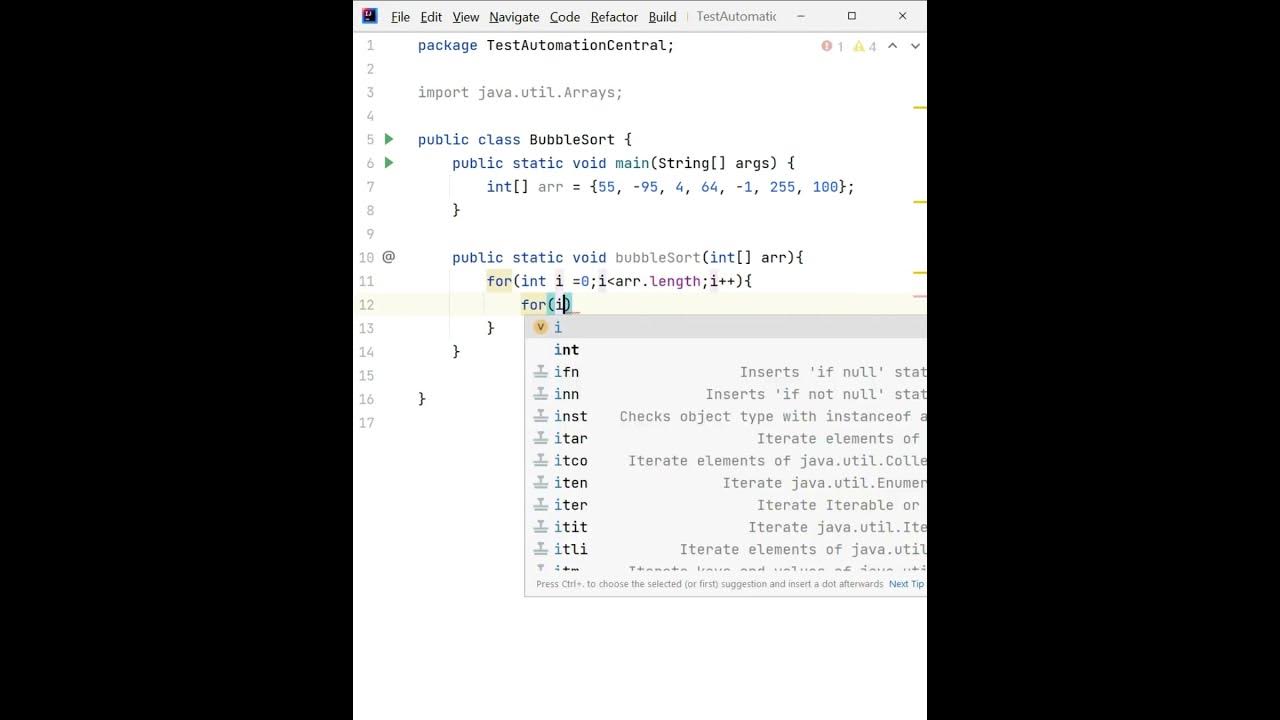The image size is (1280, 720).
Task: Click the template icon beside 'itit'
Action: tap(540, 527)
